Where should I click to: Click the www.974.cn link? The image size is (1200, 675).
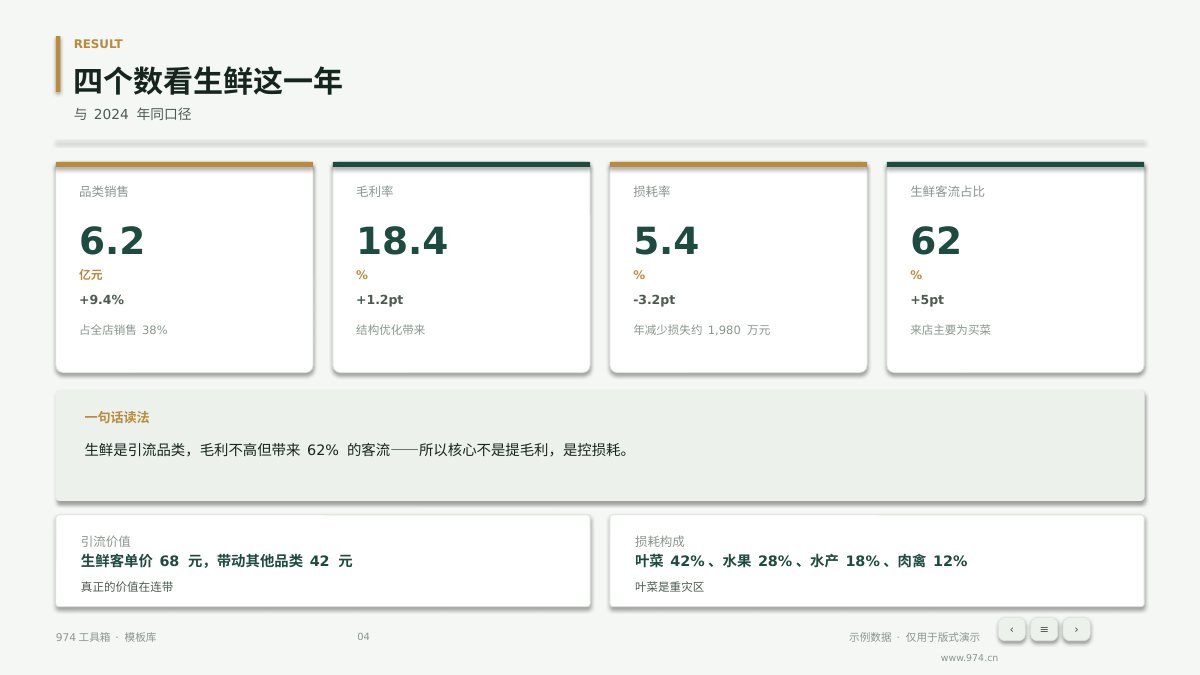pyautogui.click(x=969, y=658)
